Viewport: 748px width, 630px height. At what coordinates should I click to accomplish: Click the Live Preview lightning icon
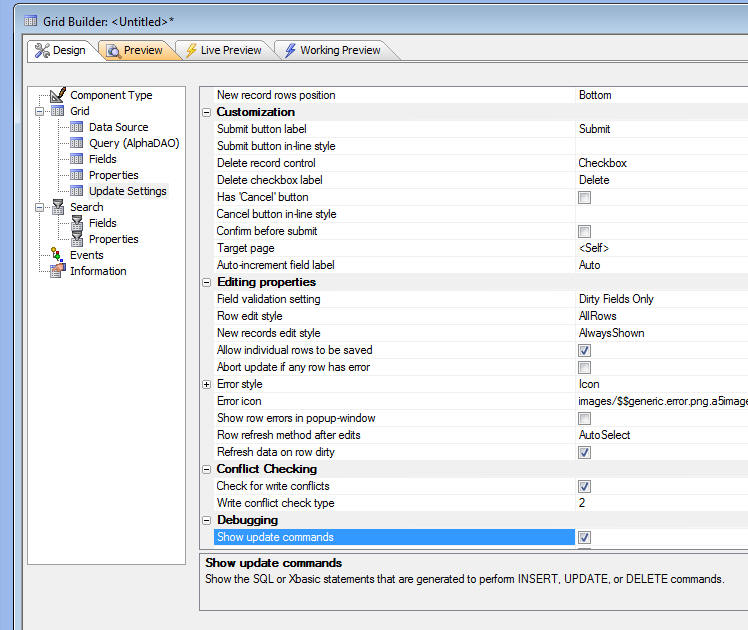(191, 50)
